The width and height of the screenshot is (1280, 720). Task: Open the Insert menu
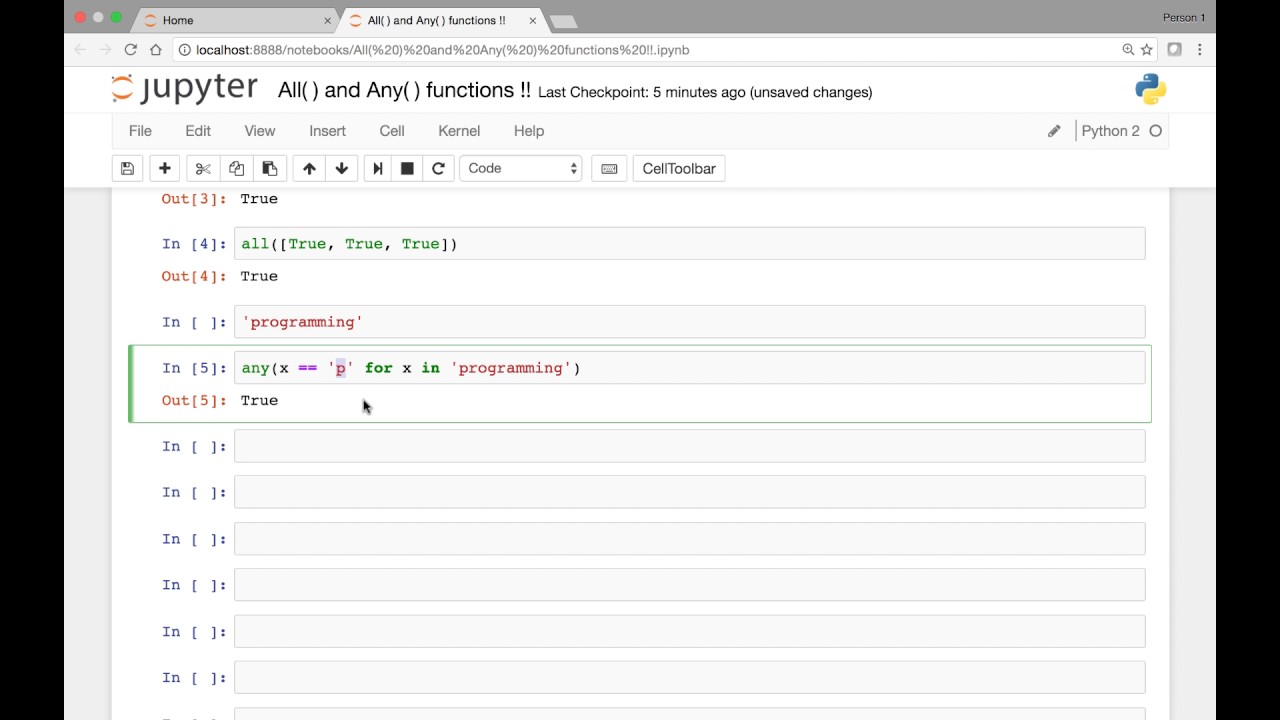(x=327, y=131)
